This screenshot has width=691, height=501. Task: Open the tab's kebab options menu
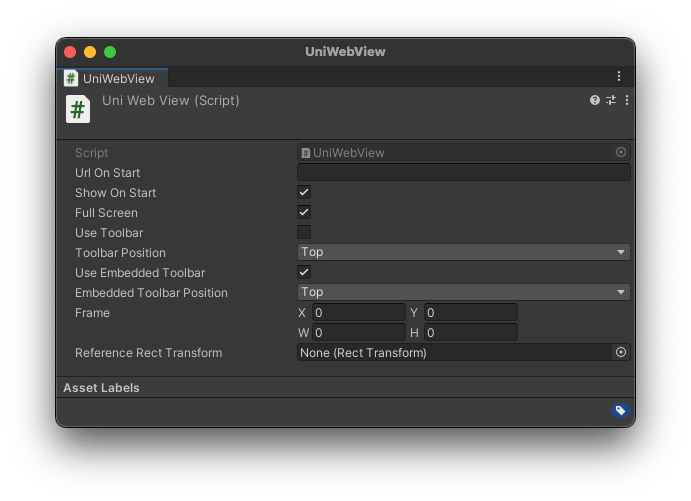619,77
